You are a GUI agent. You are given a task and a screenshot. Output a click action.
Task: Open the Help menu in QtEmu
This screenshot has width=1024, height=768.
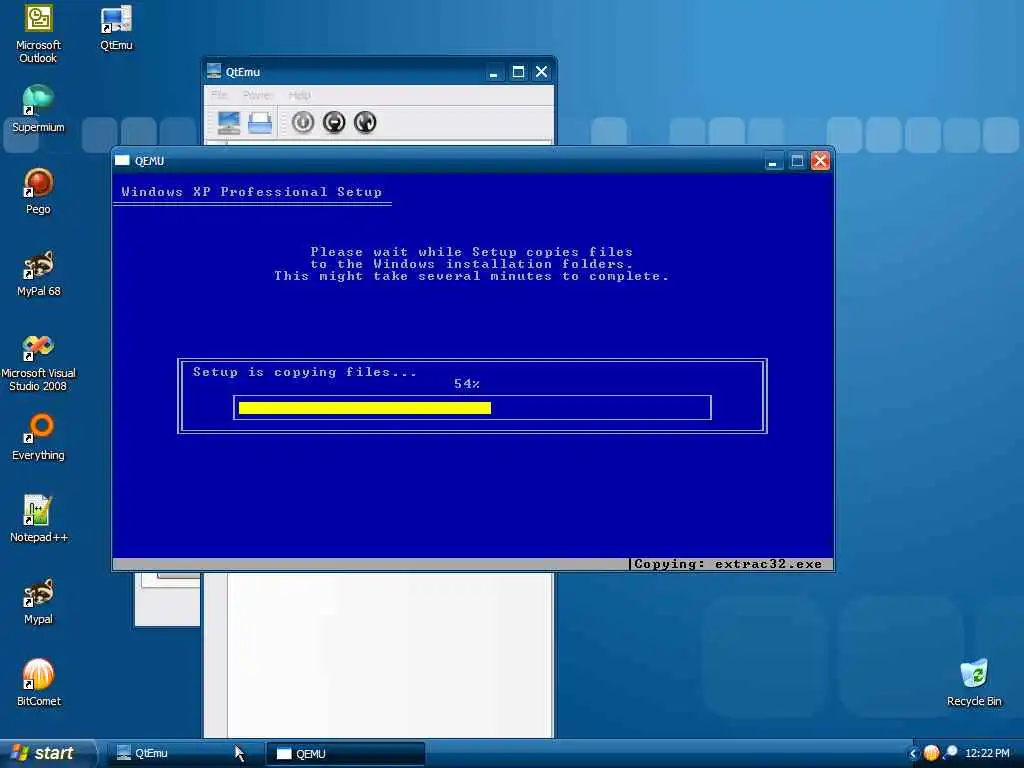coord(300,95)
